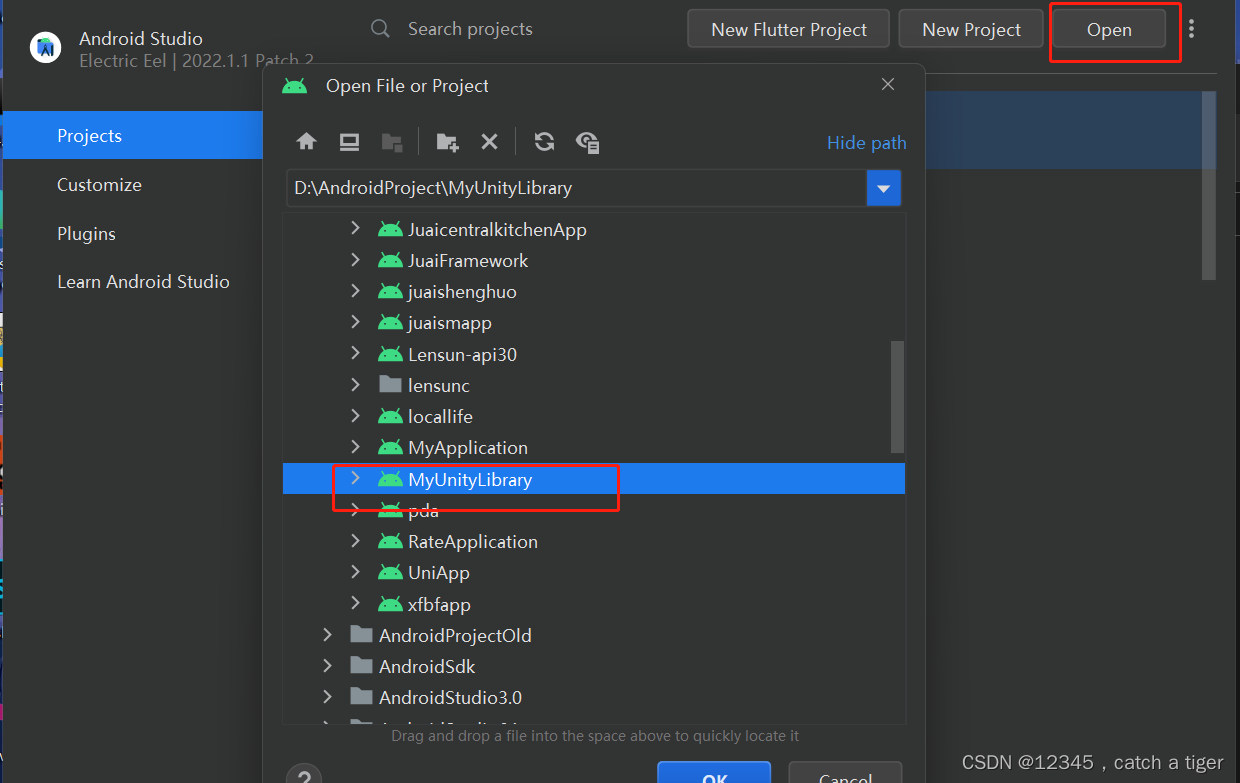Expand the RateApplication tree node
Image resolution: width=1240 pixels, height=783 pixels.
(355, 541)
